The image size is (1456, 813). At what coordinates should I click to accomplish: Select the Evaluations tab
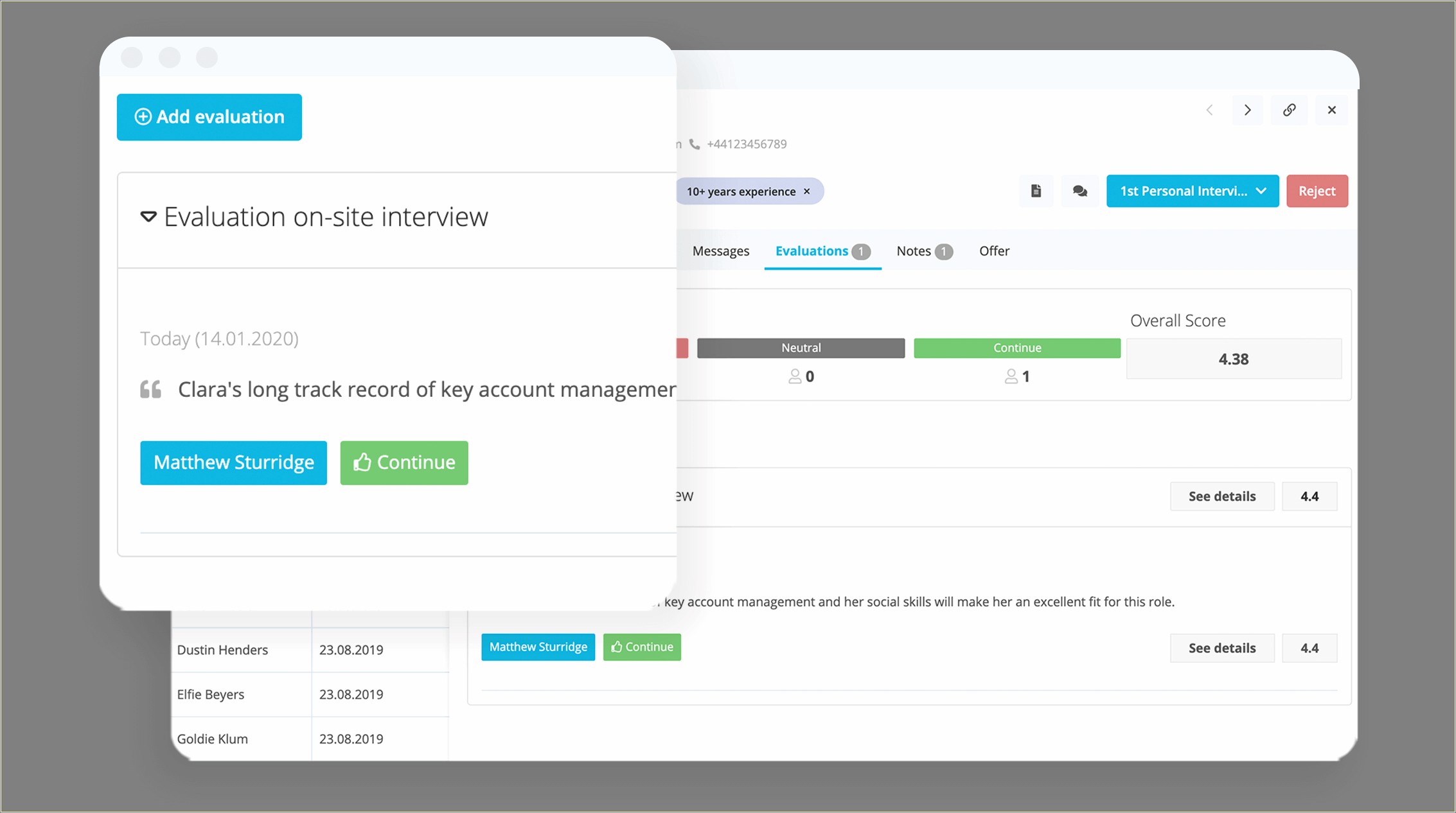(820, 251)
